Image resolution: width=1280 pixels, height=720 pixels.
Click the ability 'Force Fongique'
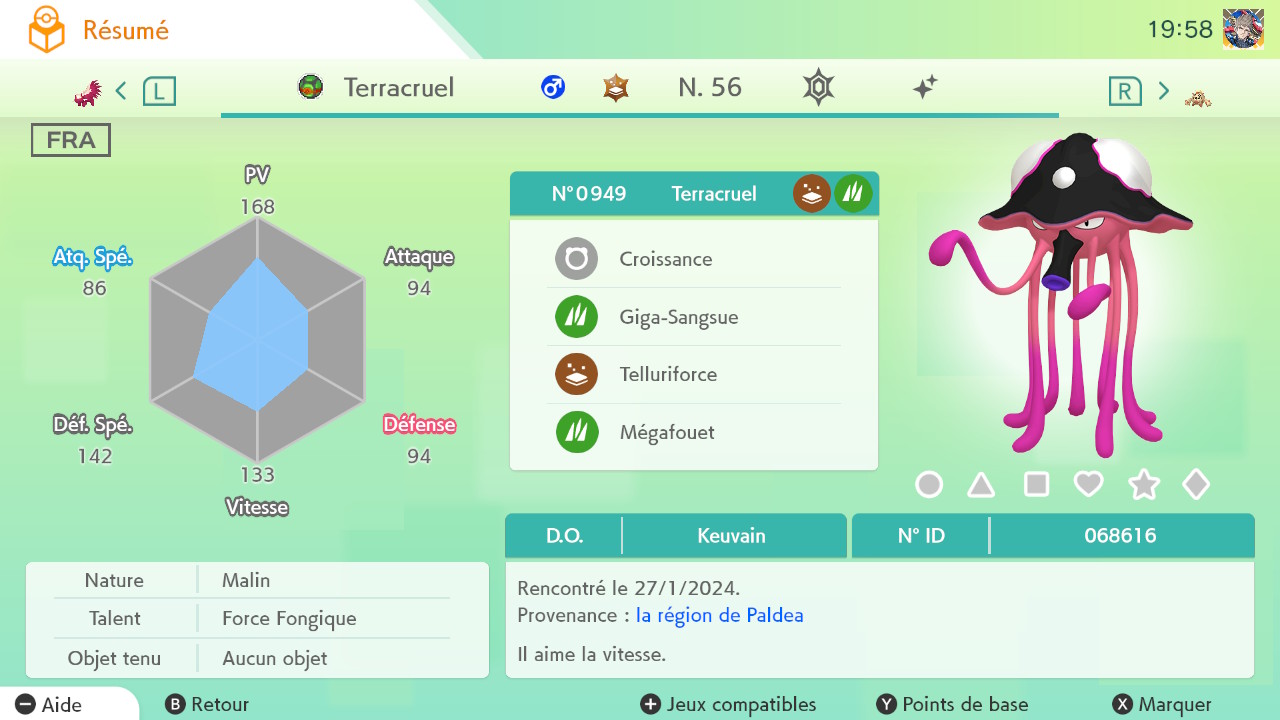pos(289,619)
